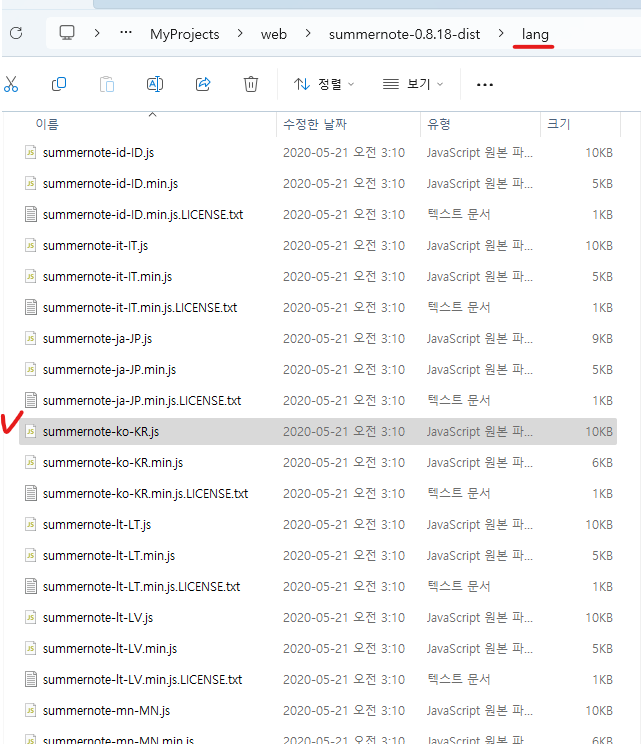Click the 10KB size cell of summernote-mn-MN.js
The height and width of the screenshot is (744, 641).
pyautogui.click(x=599, y=711)
